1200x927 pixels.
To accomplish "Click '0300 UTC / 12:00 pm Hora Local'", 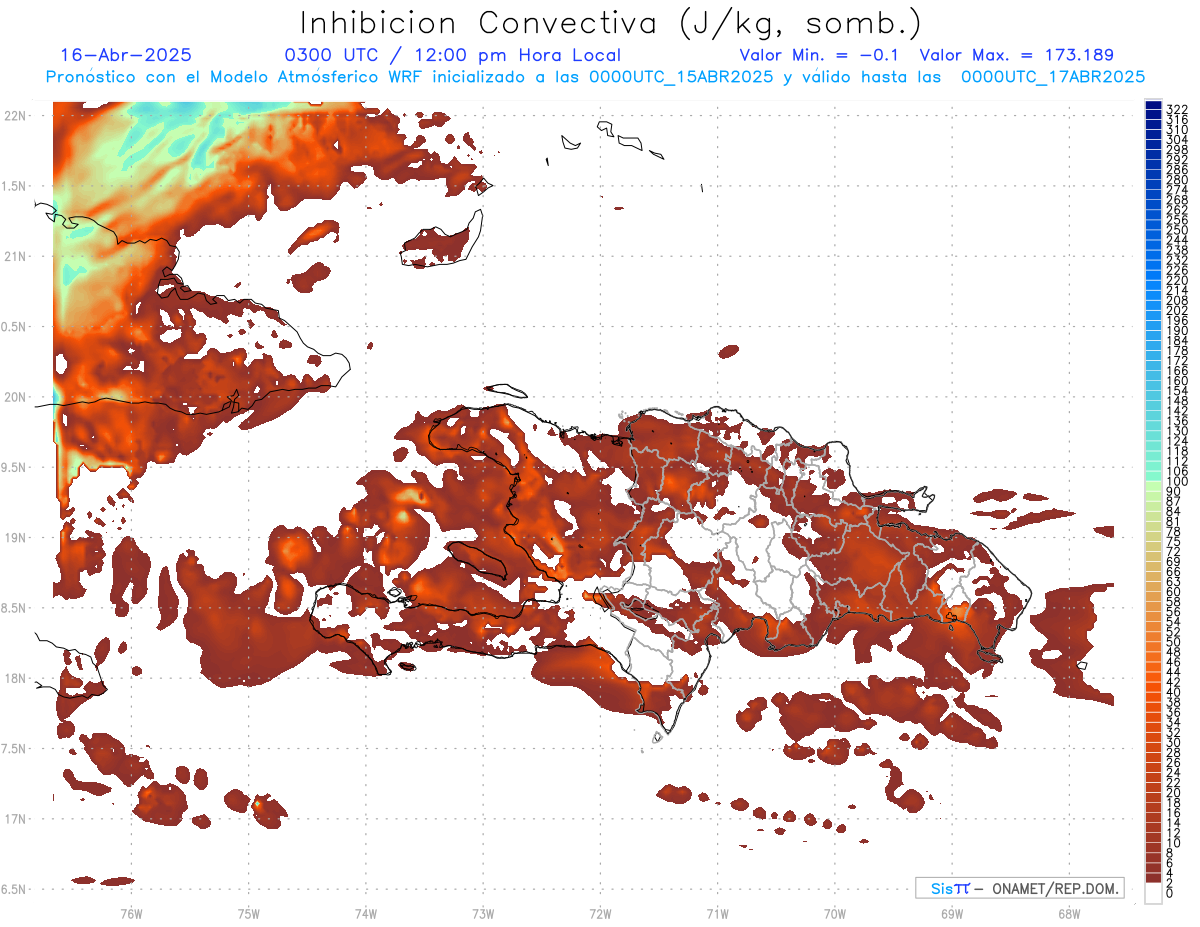I will 452,56.
